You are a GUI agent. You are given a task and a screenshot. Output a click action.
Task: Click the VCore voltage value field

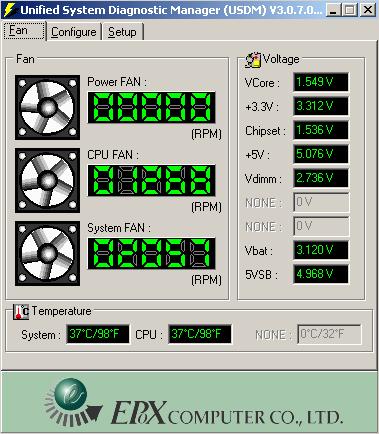(x=321, y=82)
